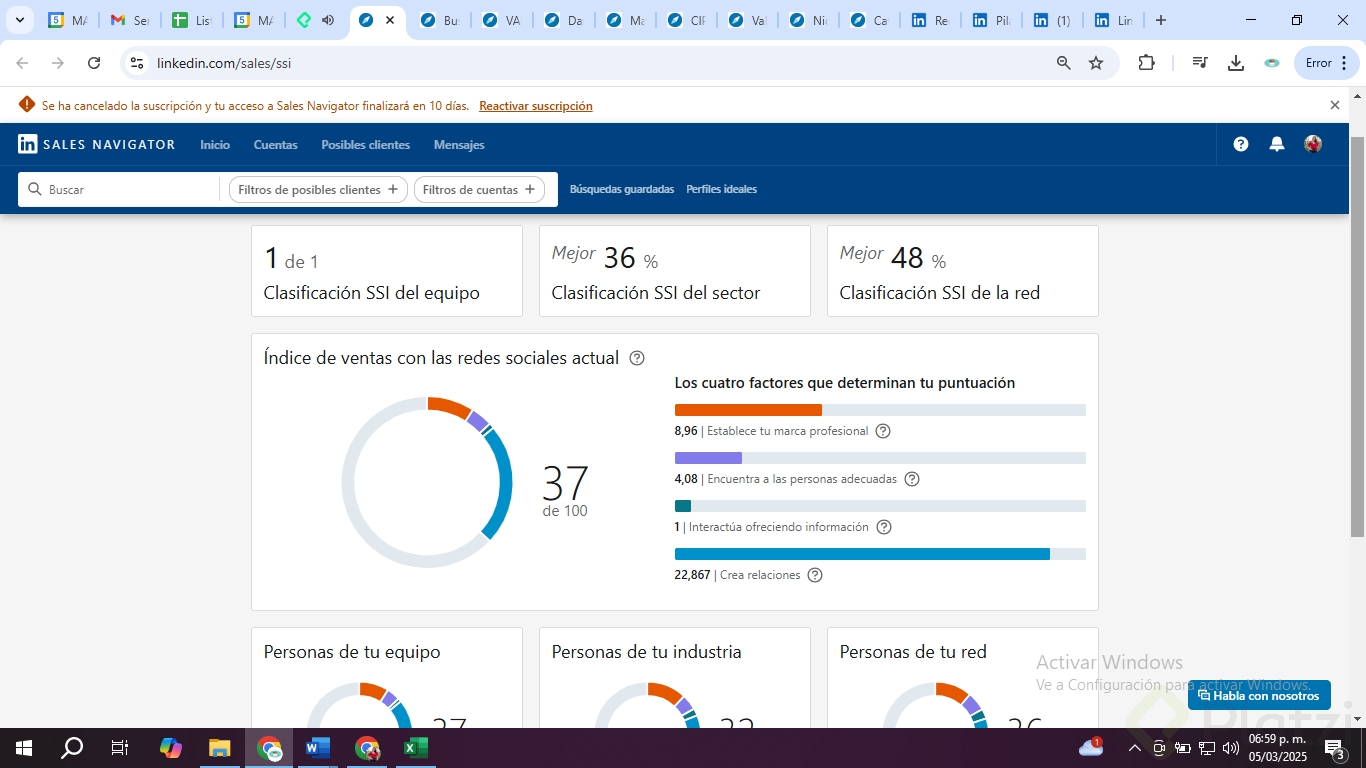This screenshot has width=1366, height=768.
Task: Click the volume speaker icon in system tray
Action: pyautogui.click(x=1230, y=748)
